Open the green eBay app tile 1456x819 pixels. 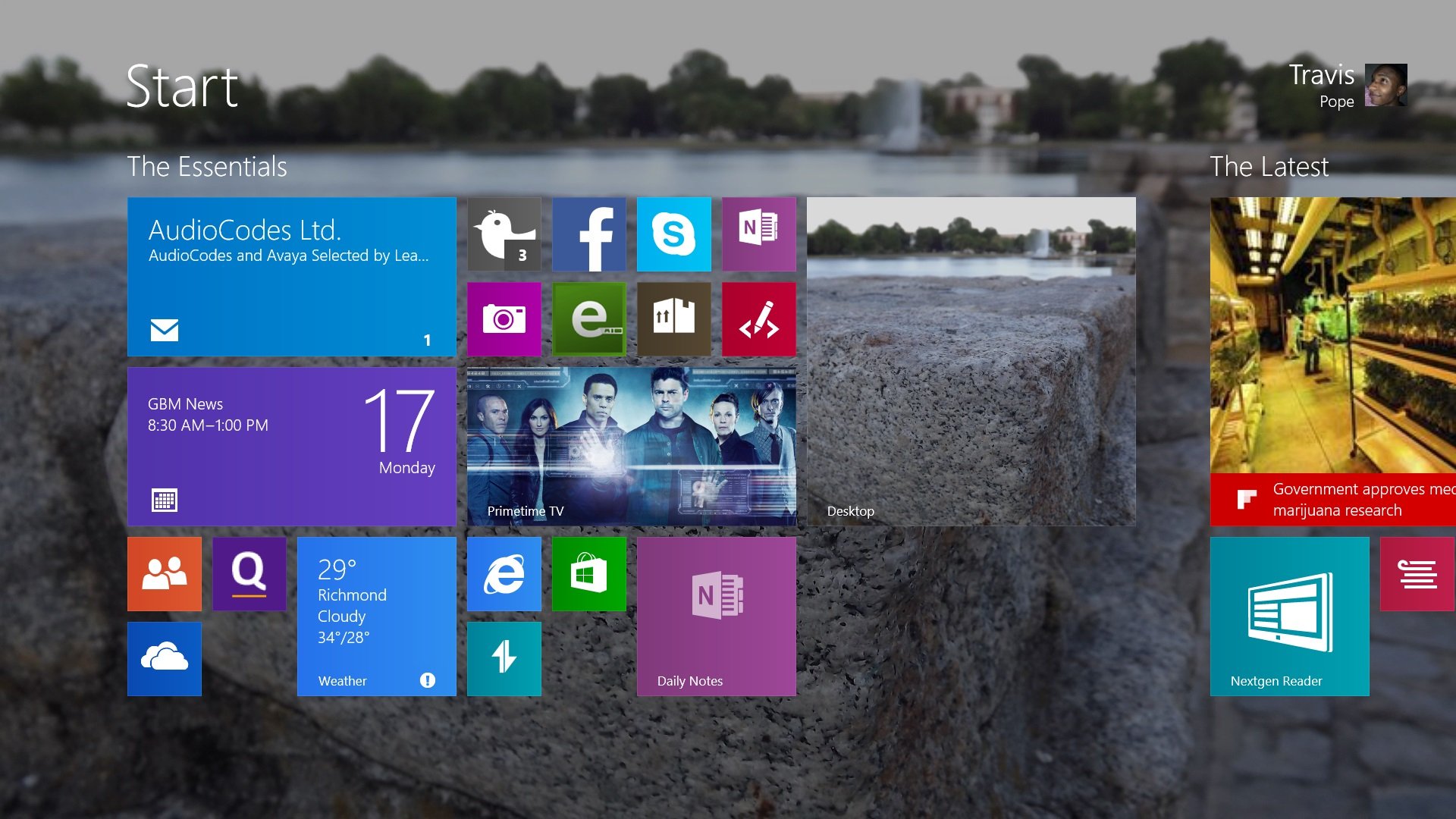(589, 318)
